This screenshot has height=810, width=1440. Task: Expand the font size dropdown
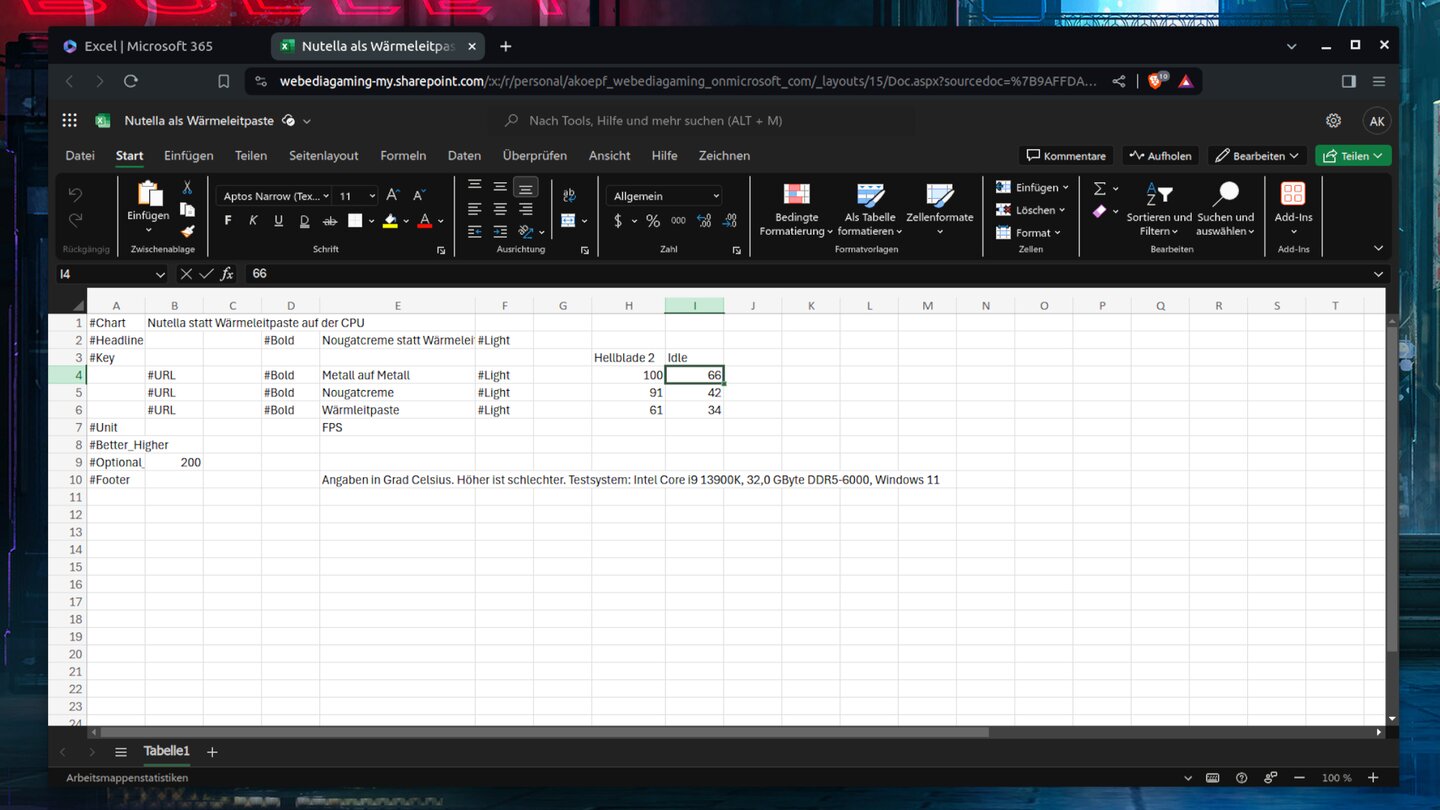pos(372,196)
